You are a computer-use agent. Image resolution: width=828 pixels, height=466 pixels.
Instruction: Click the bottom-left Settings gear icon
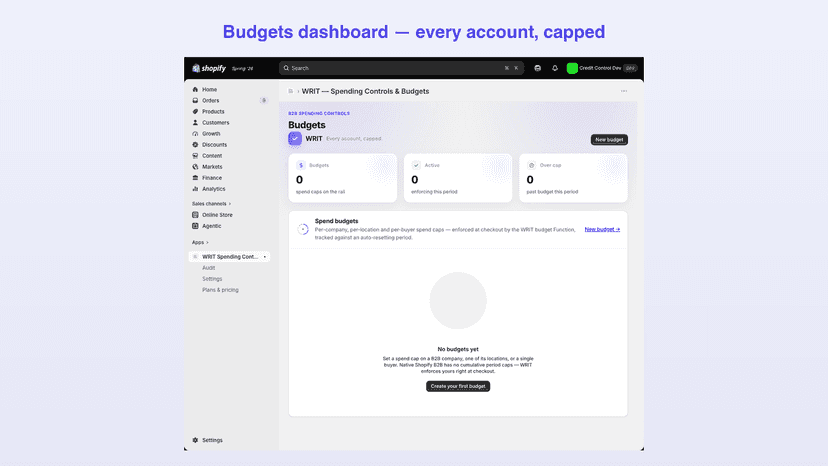point(195,440)
